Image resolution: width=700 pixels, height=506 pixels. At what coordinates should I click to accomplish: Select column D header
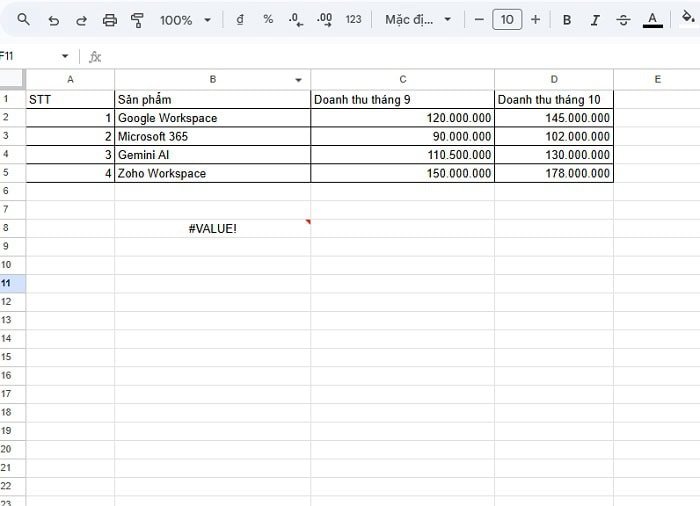tap(554, 79)
